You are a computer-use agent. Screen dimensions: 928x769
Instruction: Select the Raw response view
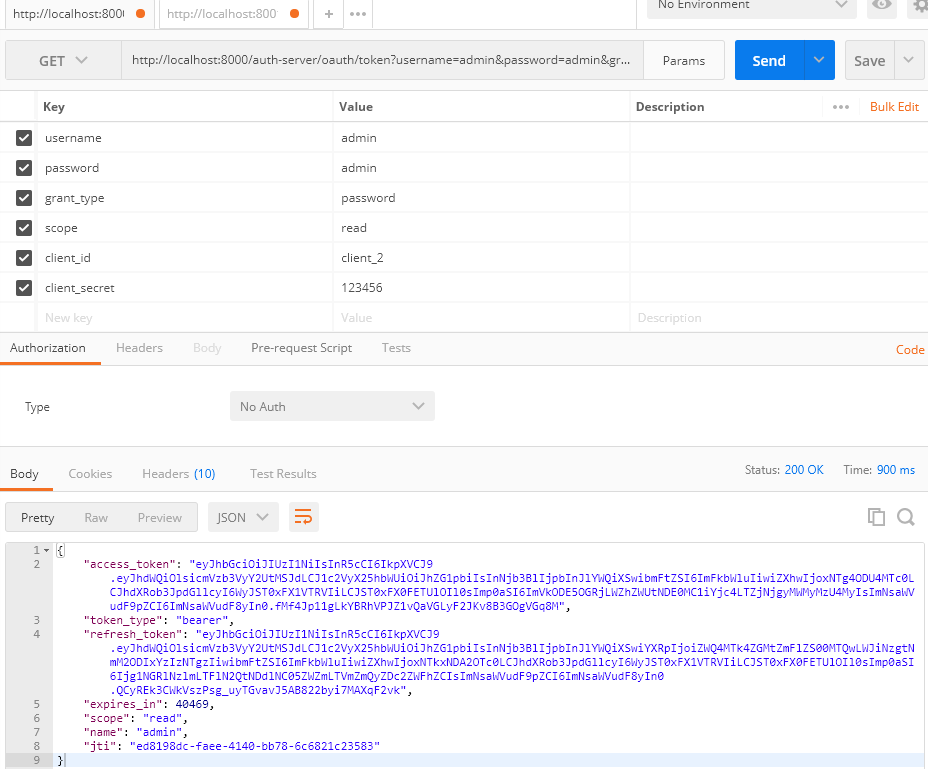pyautogui.click(x=96, y=517)
